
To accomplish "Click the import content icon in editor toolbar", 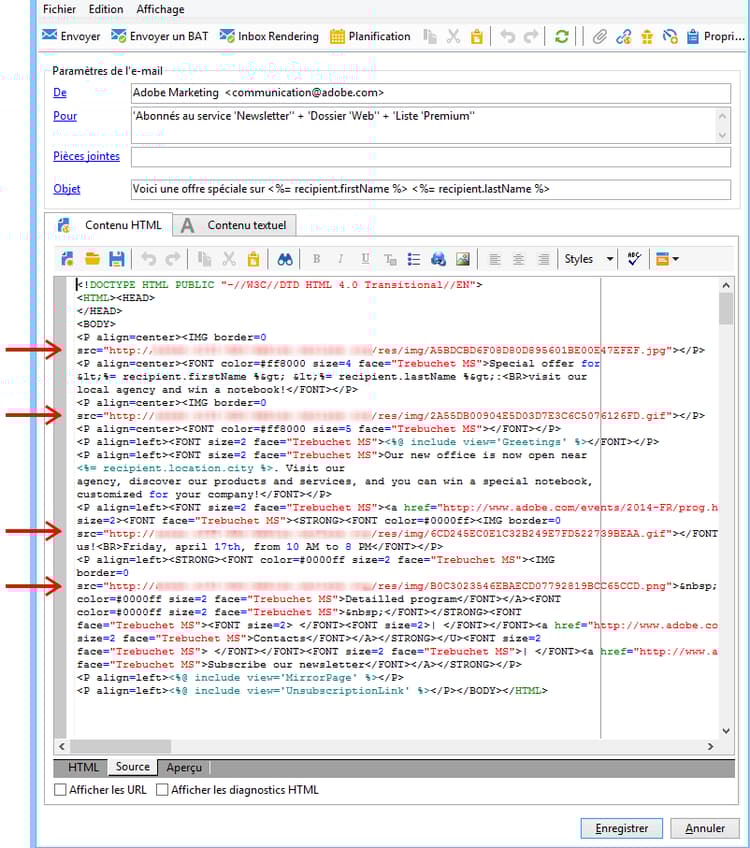I will pyautogui.click(x=68, y=259).
